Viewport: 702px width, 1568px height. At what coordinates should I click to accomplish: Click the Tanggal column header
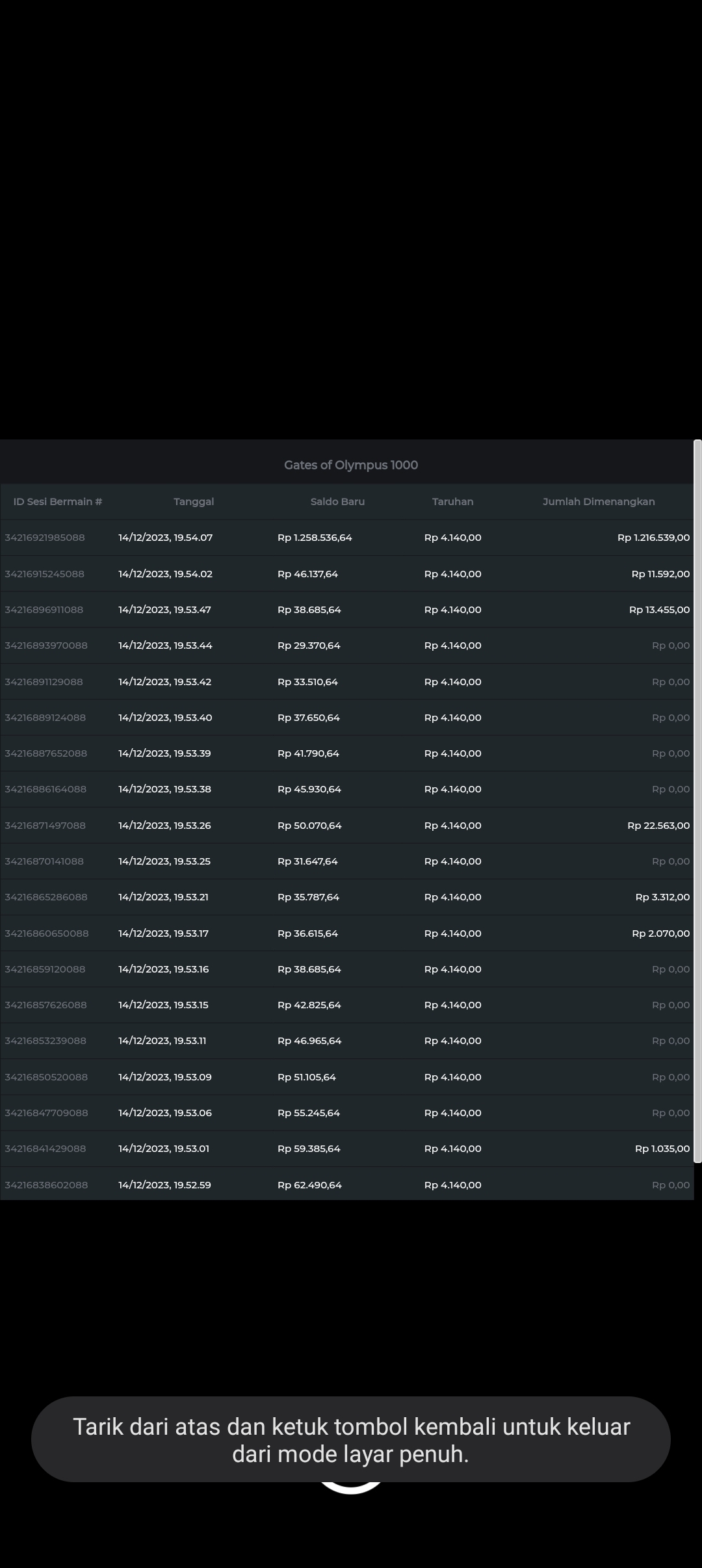(194, 502)
